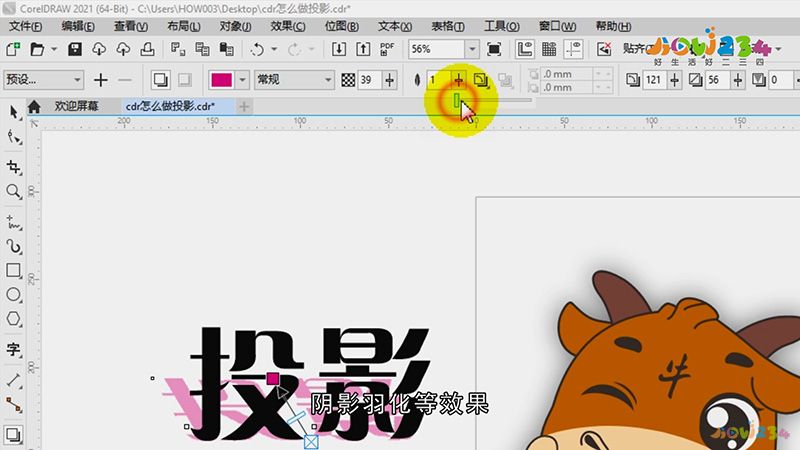Undo the last action
Viewport: 800px width, 450px height.
point(257,49)
